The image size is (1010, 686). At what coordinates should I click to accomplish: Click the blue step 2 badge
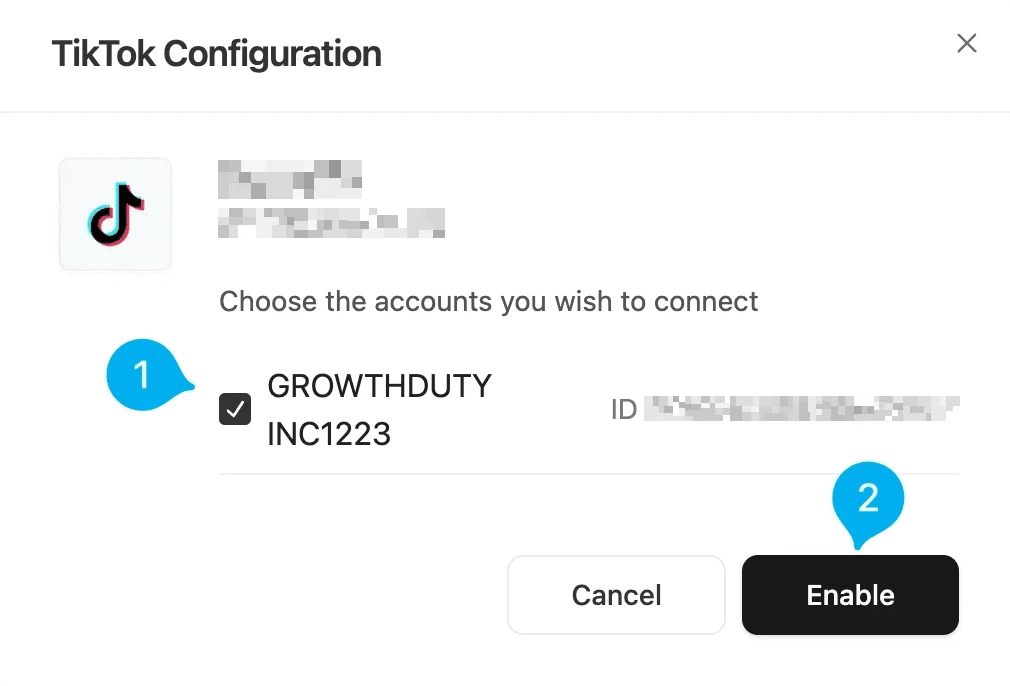pyautogui.click(x=868, y=499)
